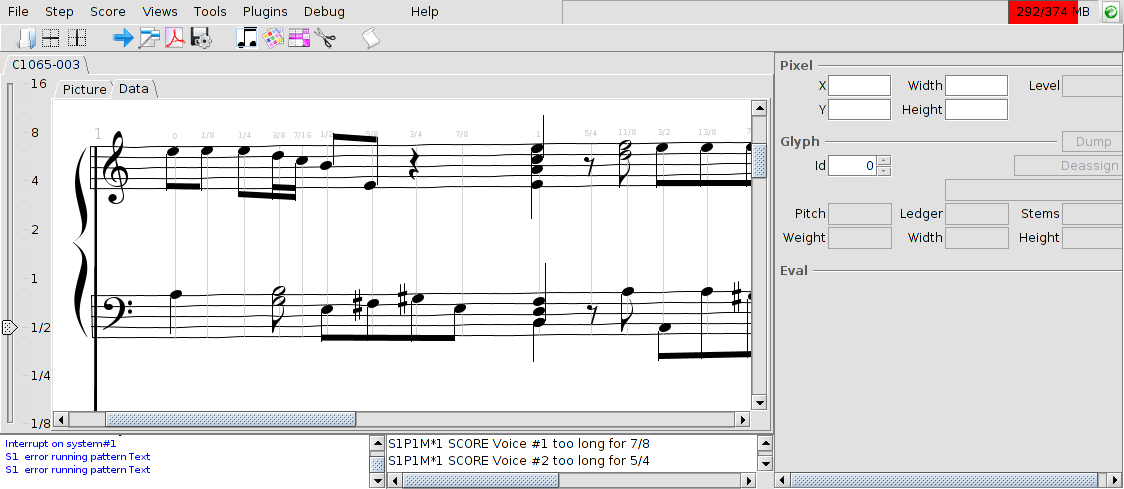1124x489 pixels.
Task: Click the Glyph Id spinner field
Action: click(x=853, y=166)
